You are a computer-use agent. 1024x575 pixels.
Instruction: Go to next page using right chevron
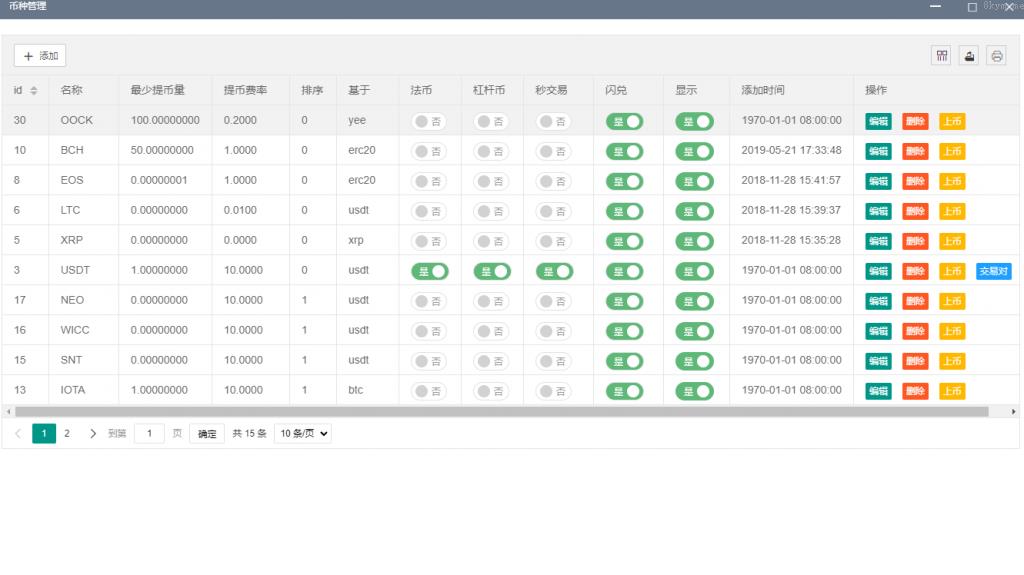93,433
